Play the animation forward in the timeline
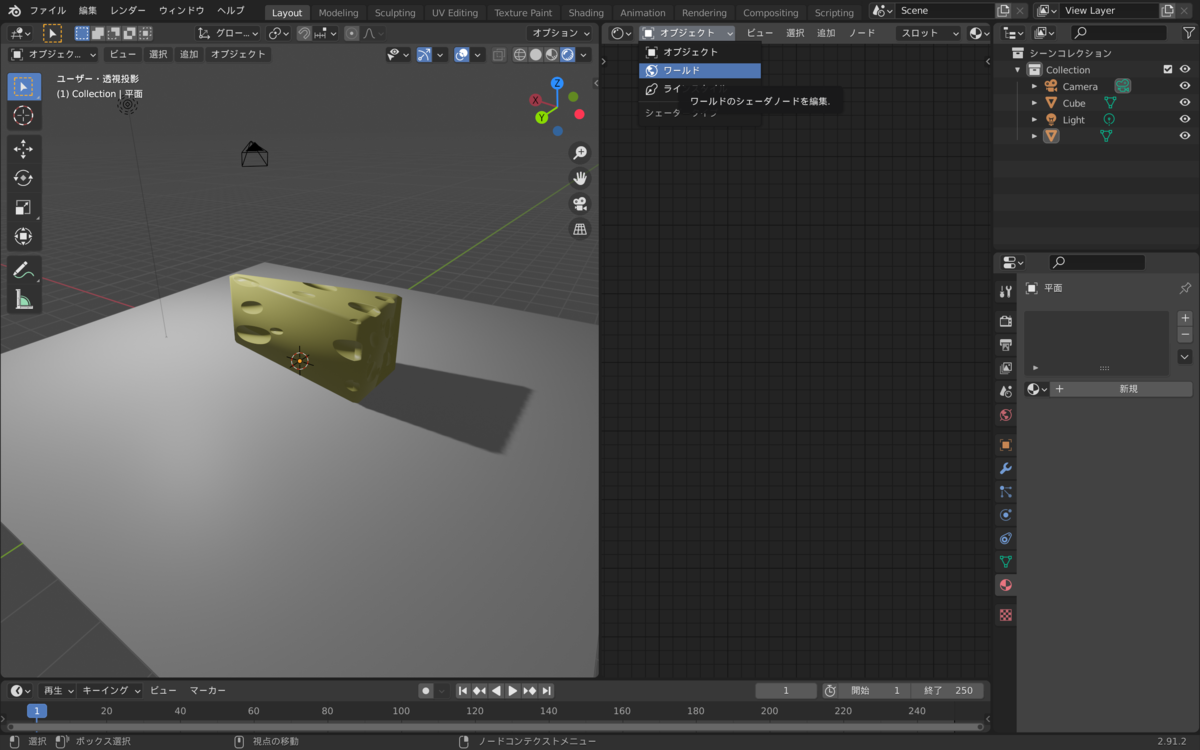Viewport: 1200px width, 750px height. pos(513,690)
